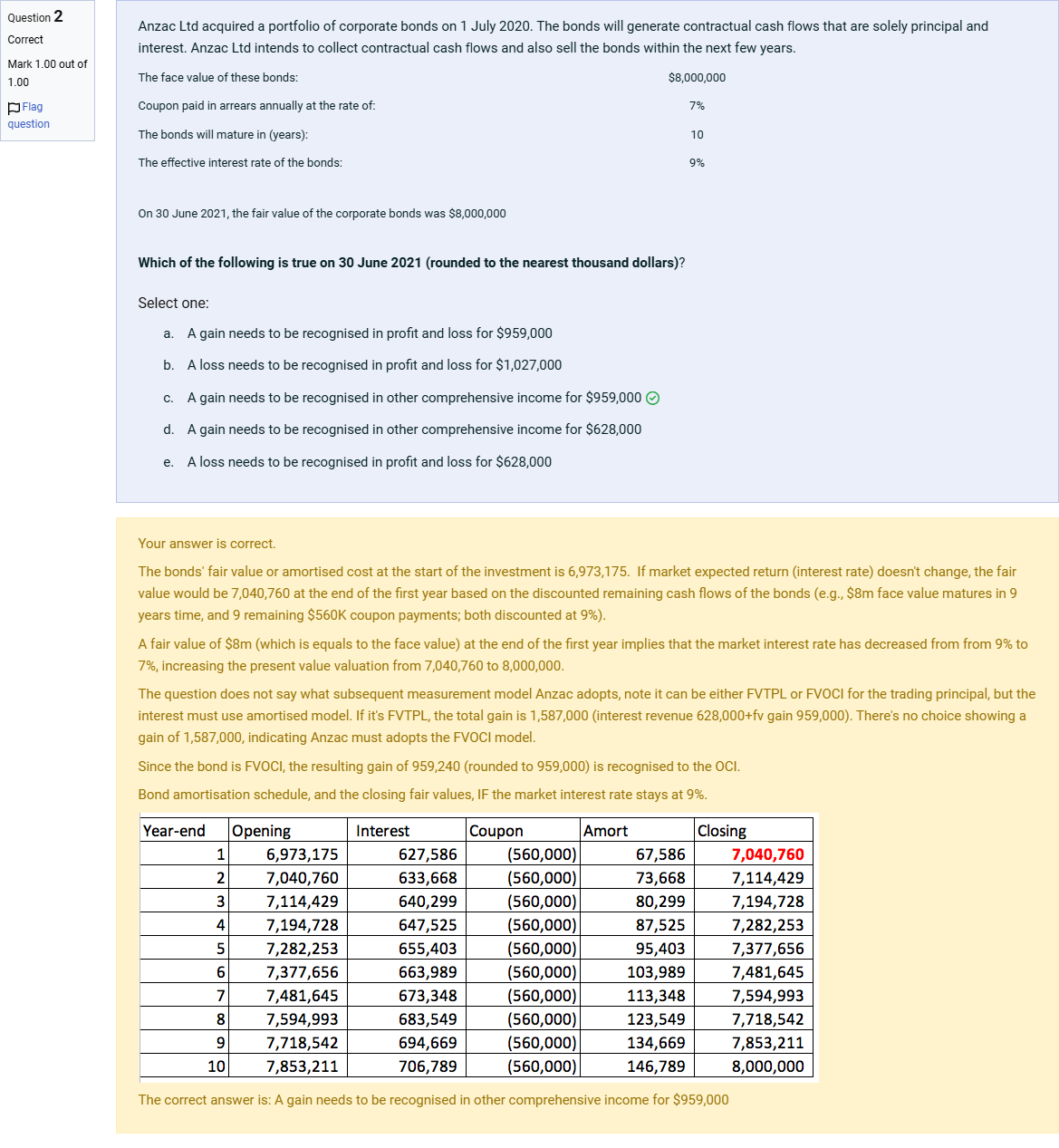The image size is (1059, 1148).
Task: Click the Interest column header
Action: click(382, 831)
